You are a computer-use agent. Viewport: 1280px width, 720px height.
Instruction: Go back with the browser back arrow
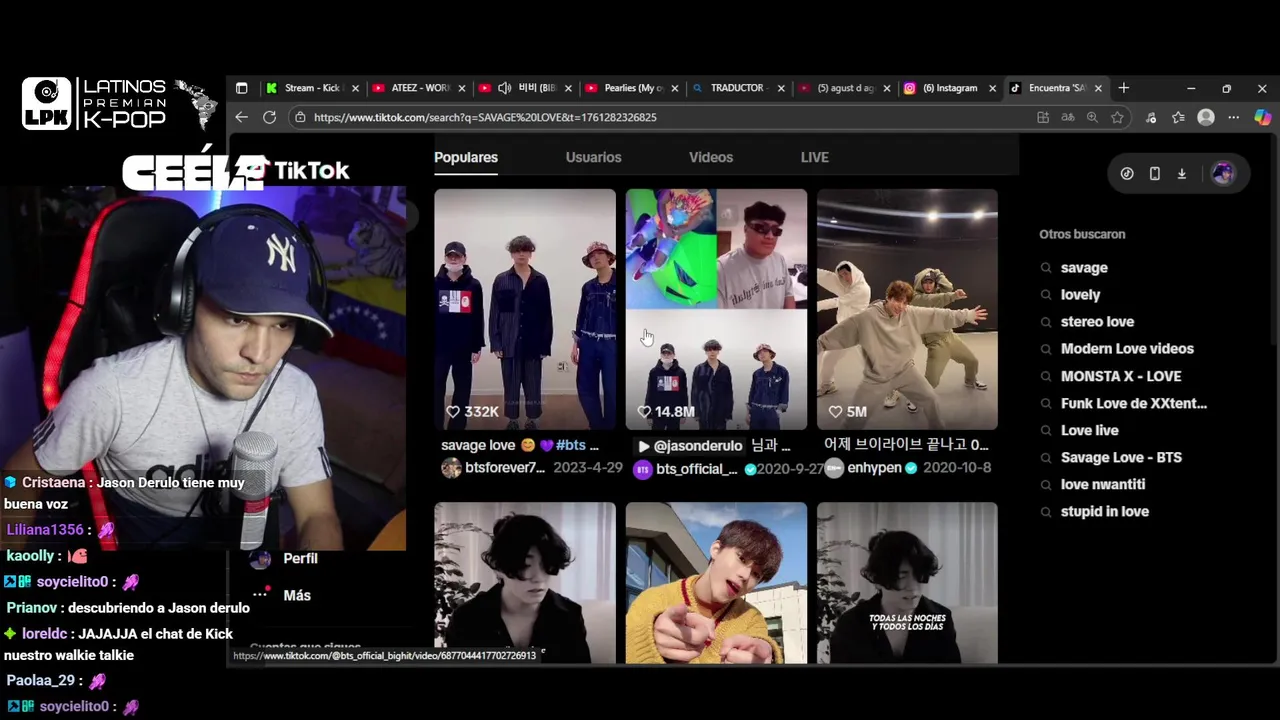coord(241,117)
